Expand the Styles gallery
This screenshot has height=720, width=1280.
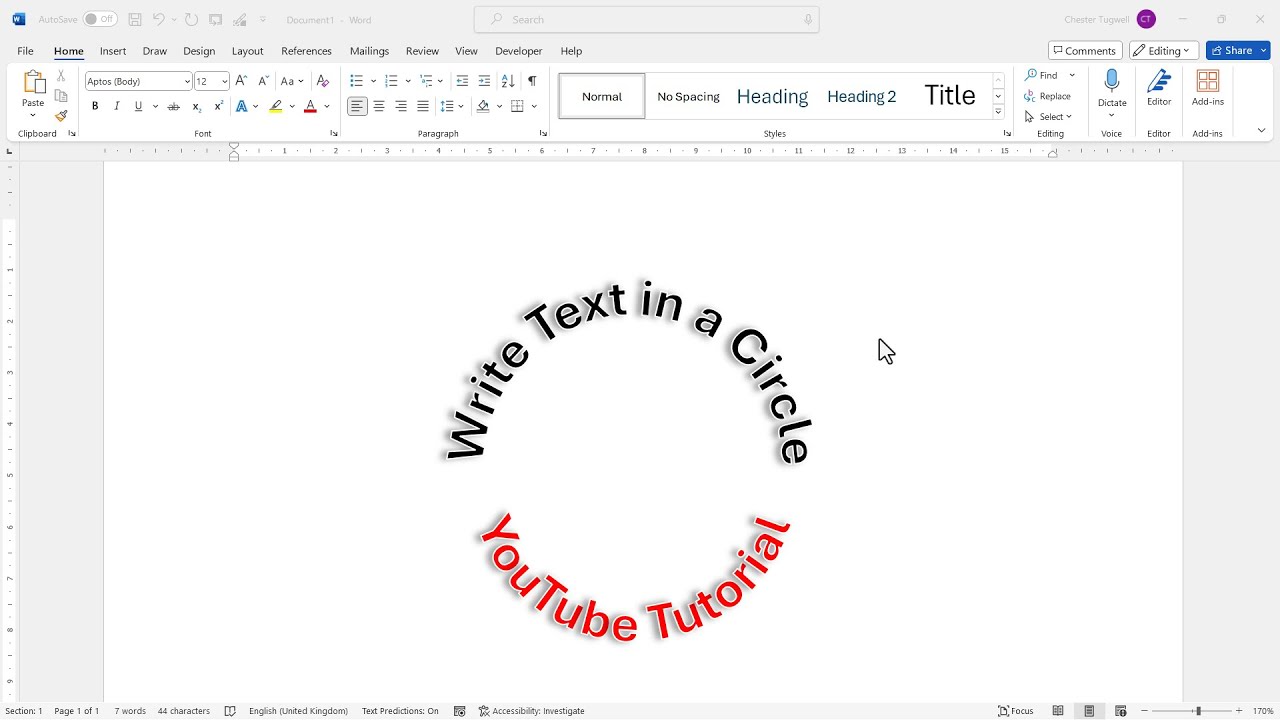pyautogui.click(x=998, y=112)
